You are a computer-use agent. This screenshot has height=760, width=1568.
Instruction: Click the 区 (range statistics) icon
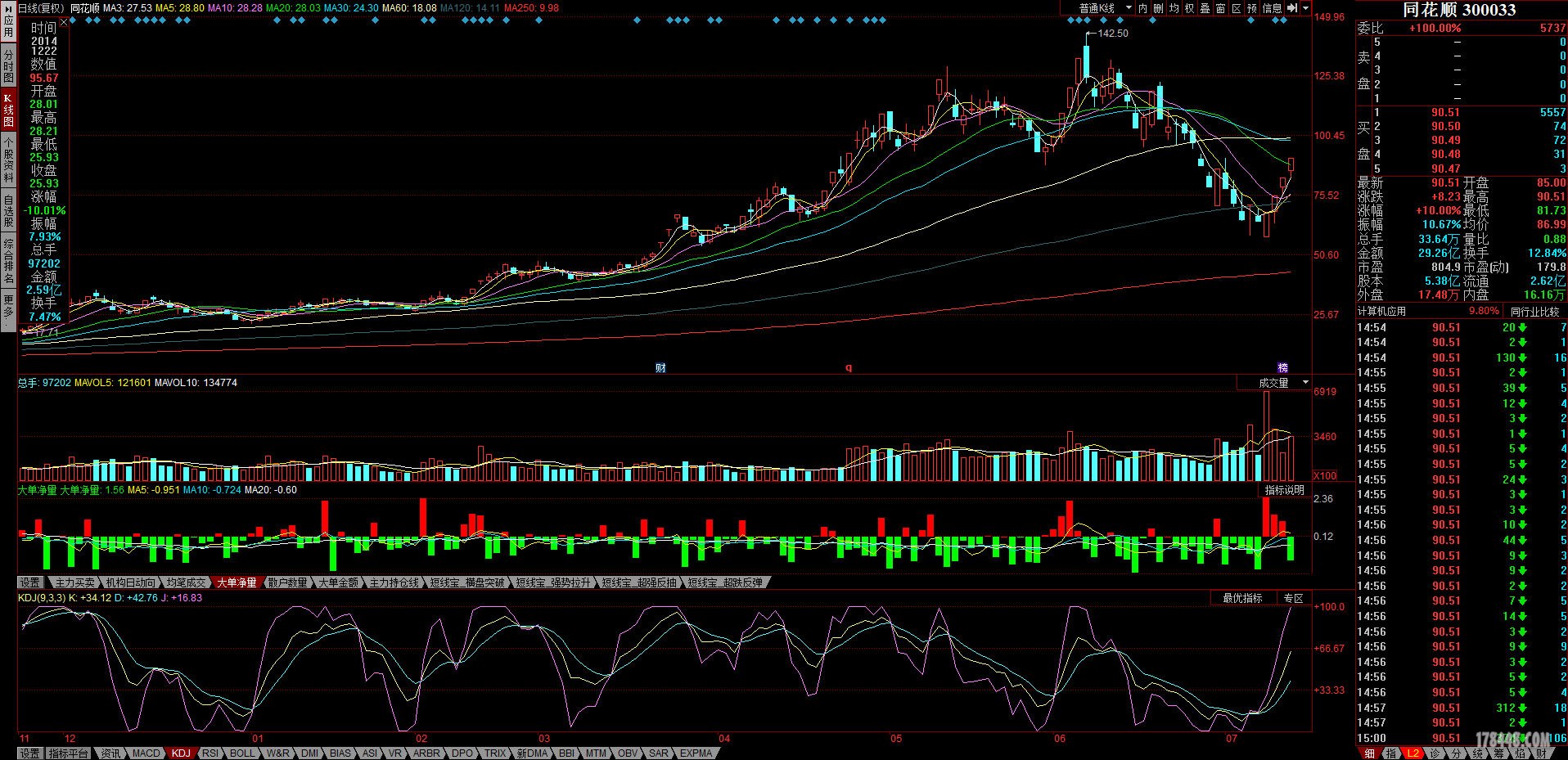tap(1236, 8)
